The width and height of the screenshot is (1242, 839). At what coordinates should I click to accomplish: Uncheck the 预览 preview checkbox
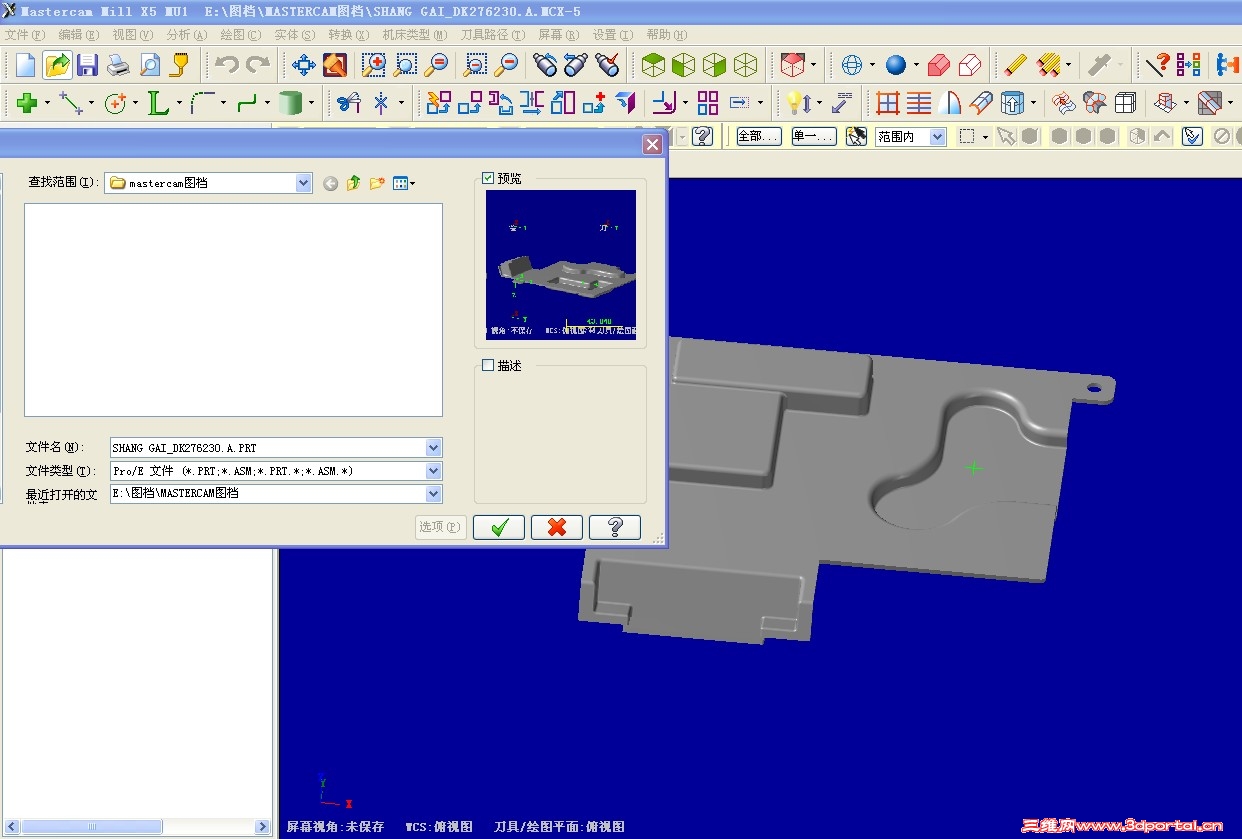(x=488, y=178)
